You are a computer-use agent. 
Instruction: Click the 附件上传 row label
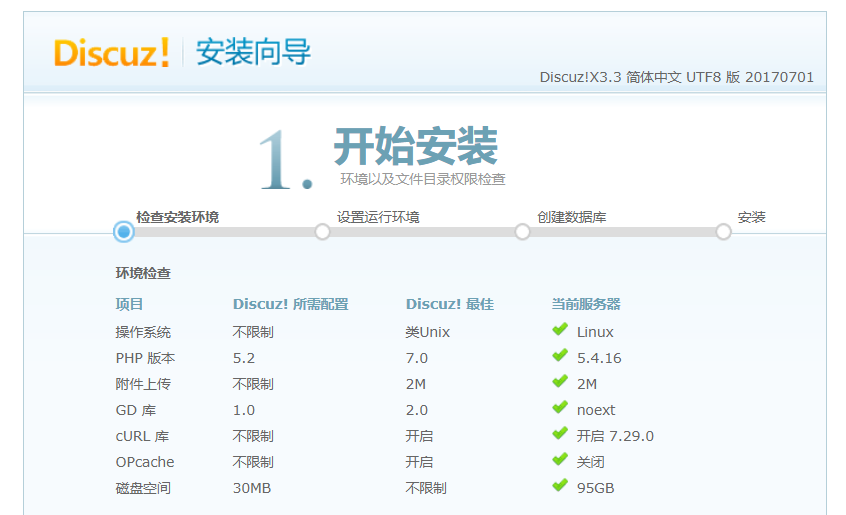(143, 384)
